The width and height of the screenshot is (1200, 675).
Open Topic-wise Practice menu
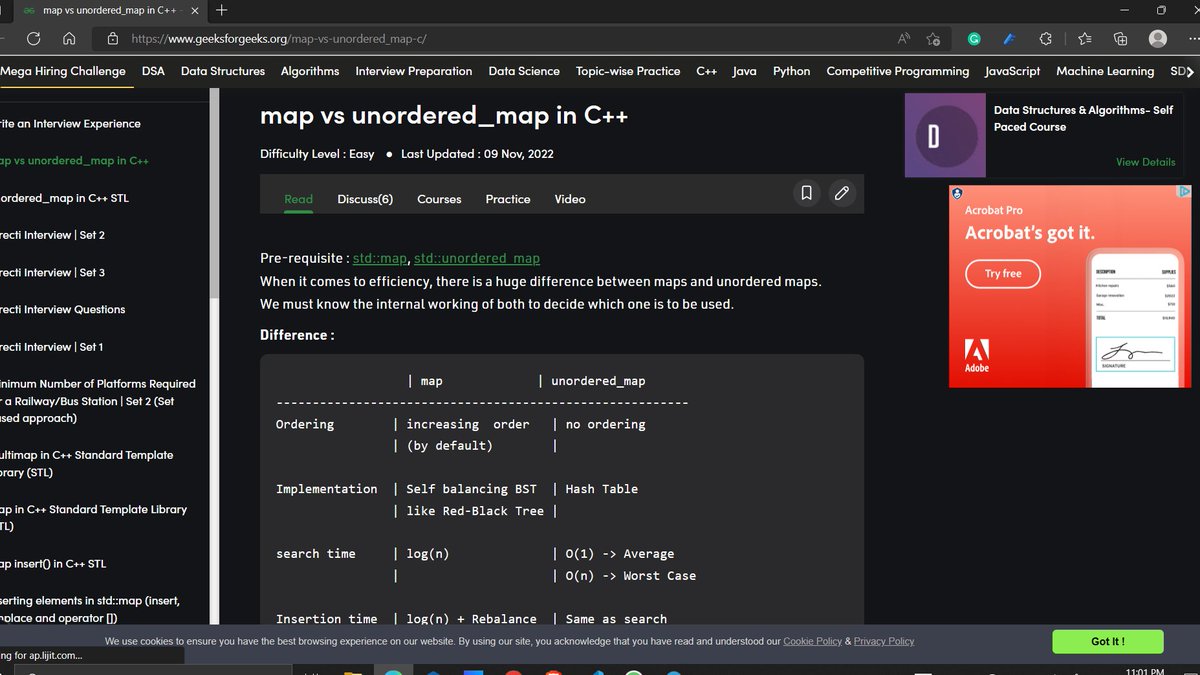(x=628, y=71)
